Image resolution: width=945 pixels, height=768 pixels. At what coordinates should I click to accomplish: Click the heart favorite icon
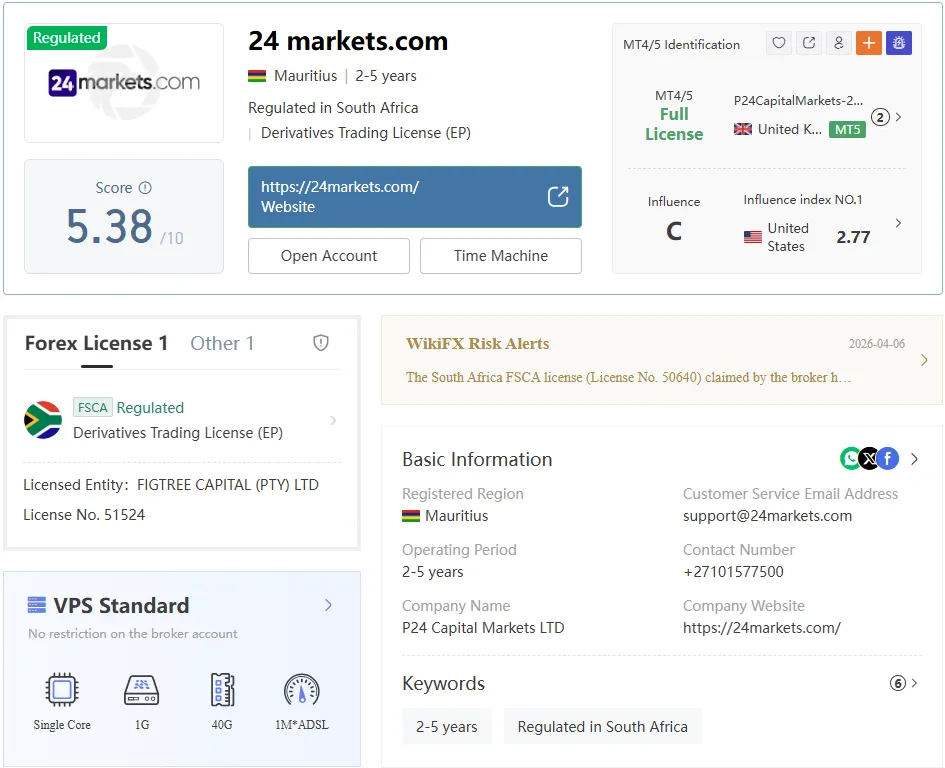pyautogui.click(x=779, y=43)
